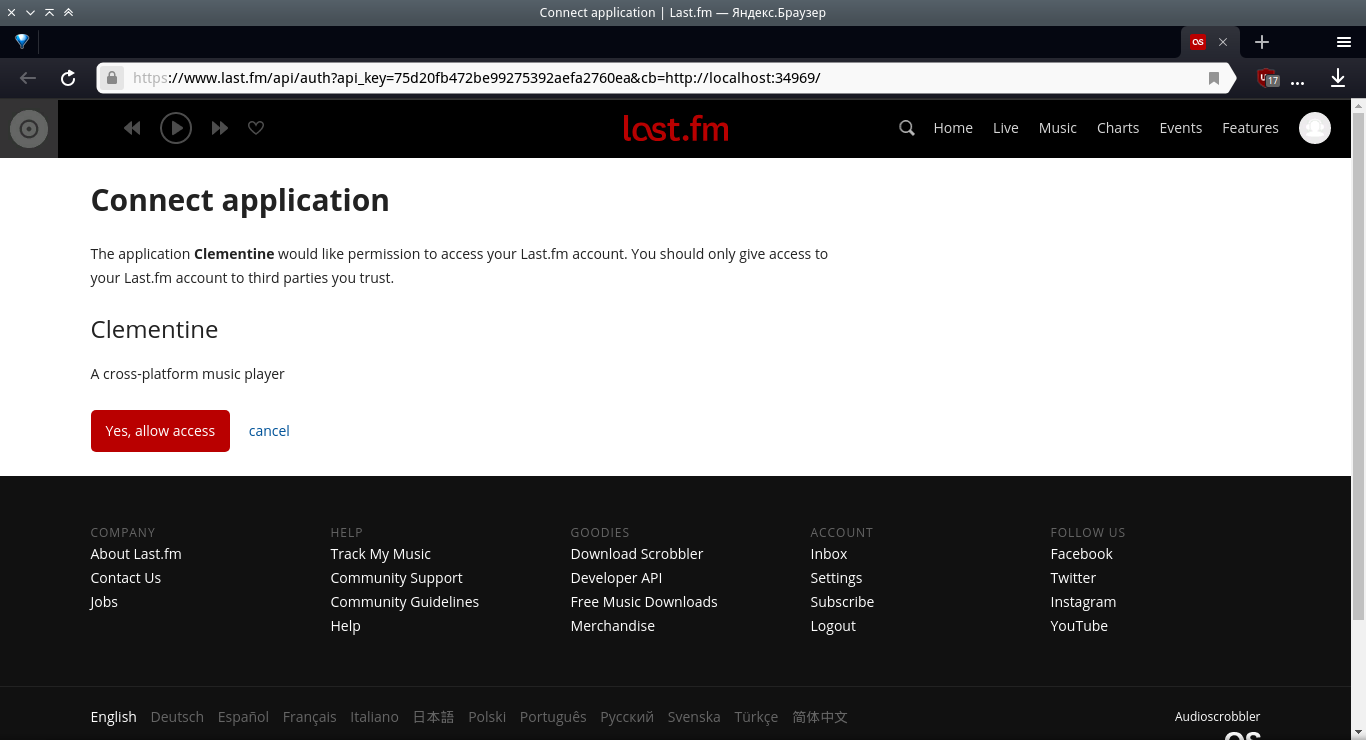This screenshot has height=740, width=1366.
Task: Skip to previous track in Last.fm player
Action: coord(132,128)
